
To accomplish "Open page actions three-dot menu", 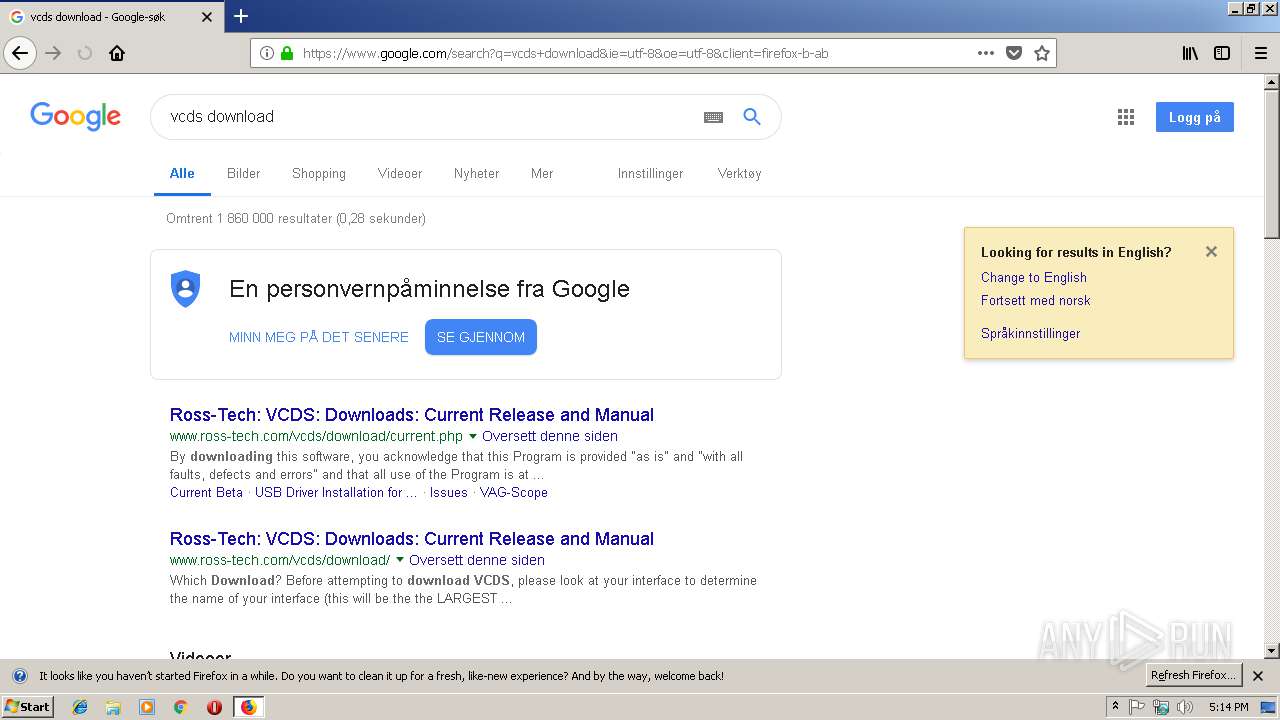I will (x=986, y=53).
